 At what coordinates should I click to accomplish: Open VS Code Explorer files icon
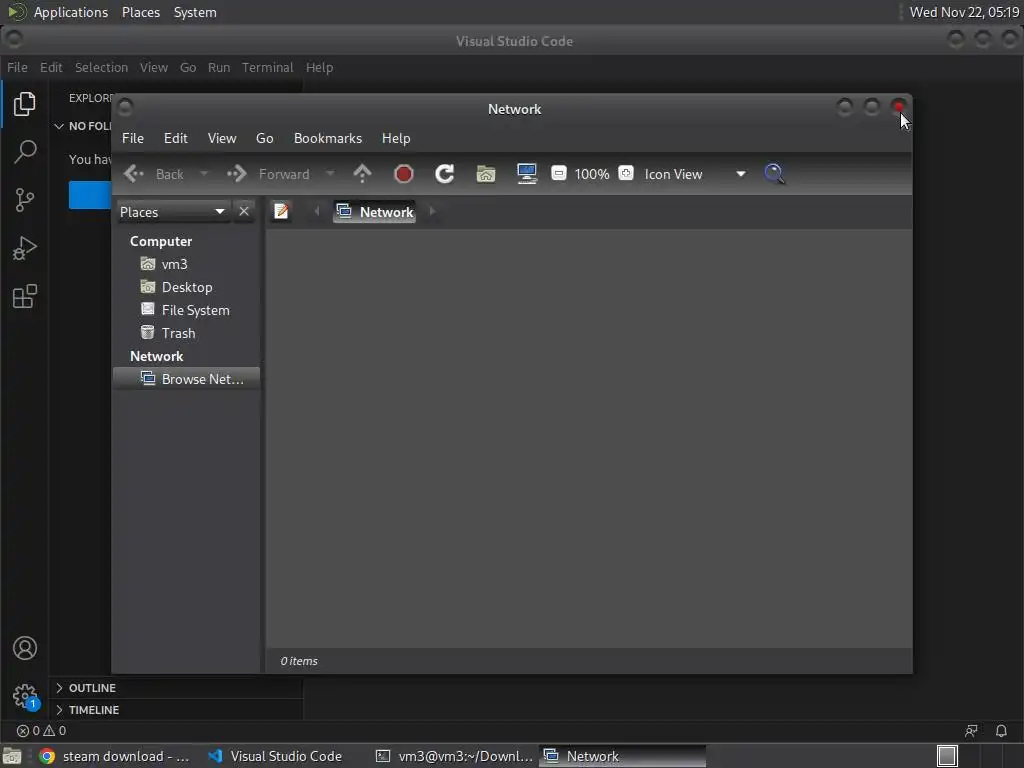(x=24, y=104)
